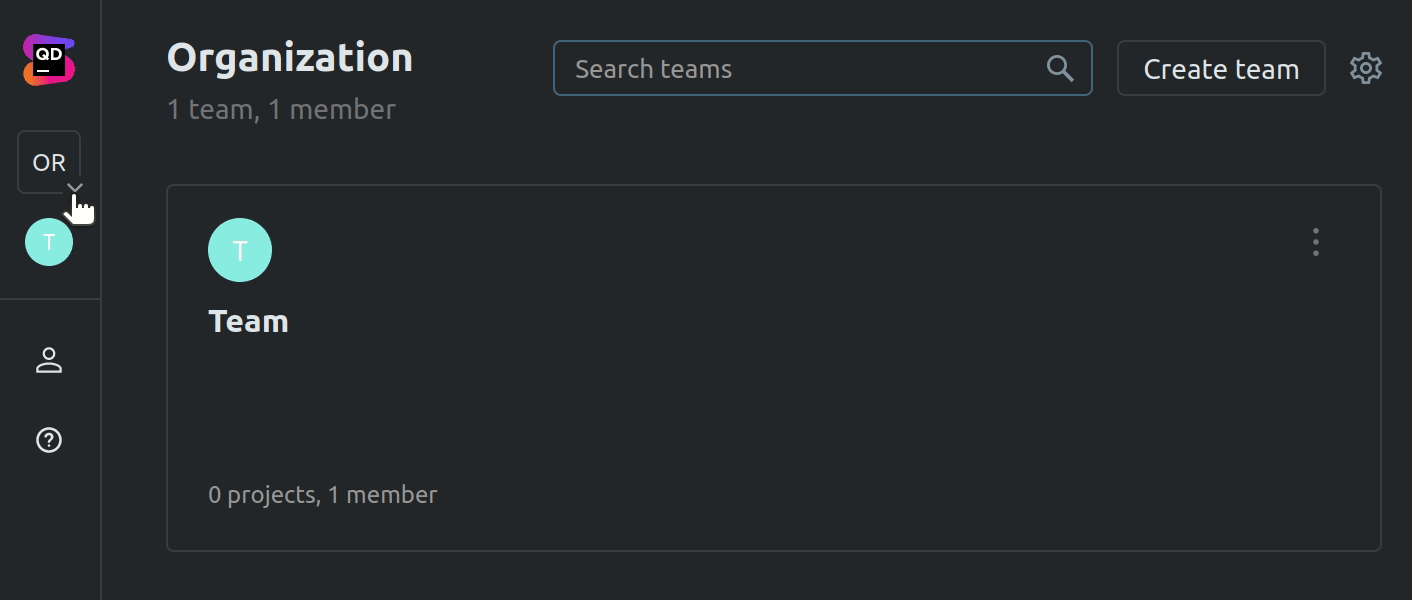Click the magnifier search icon

1060,69
